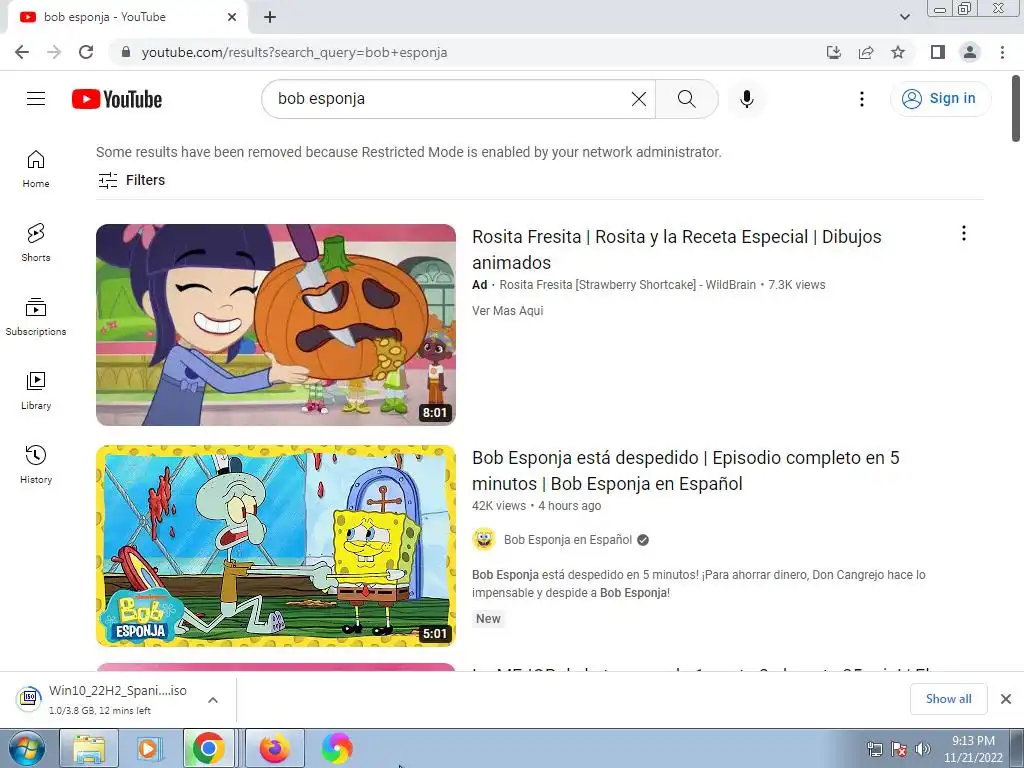Open Library in sidebar
The width and height of the screenshot is (1024, 768).
pos(36,391)
